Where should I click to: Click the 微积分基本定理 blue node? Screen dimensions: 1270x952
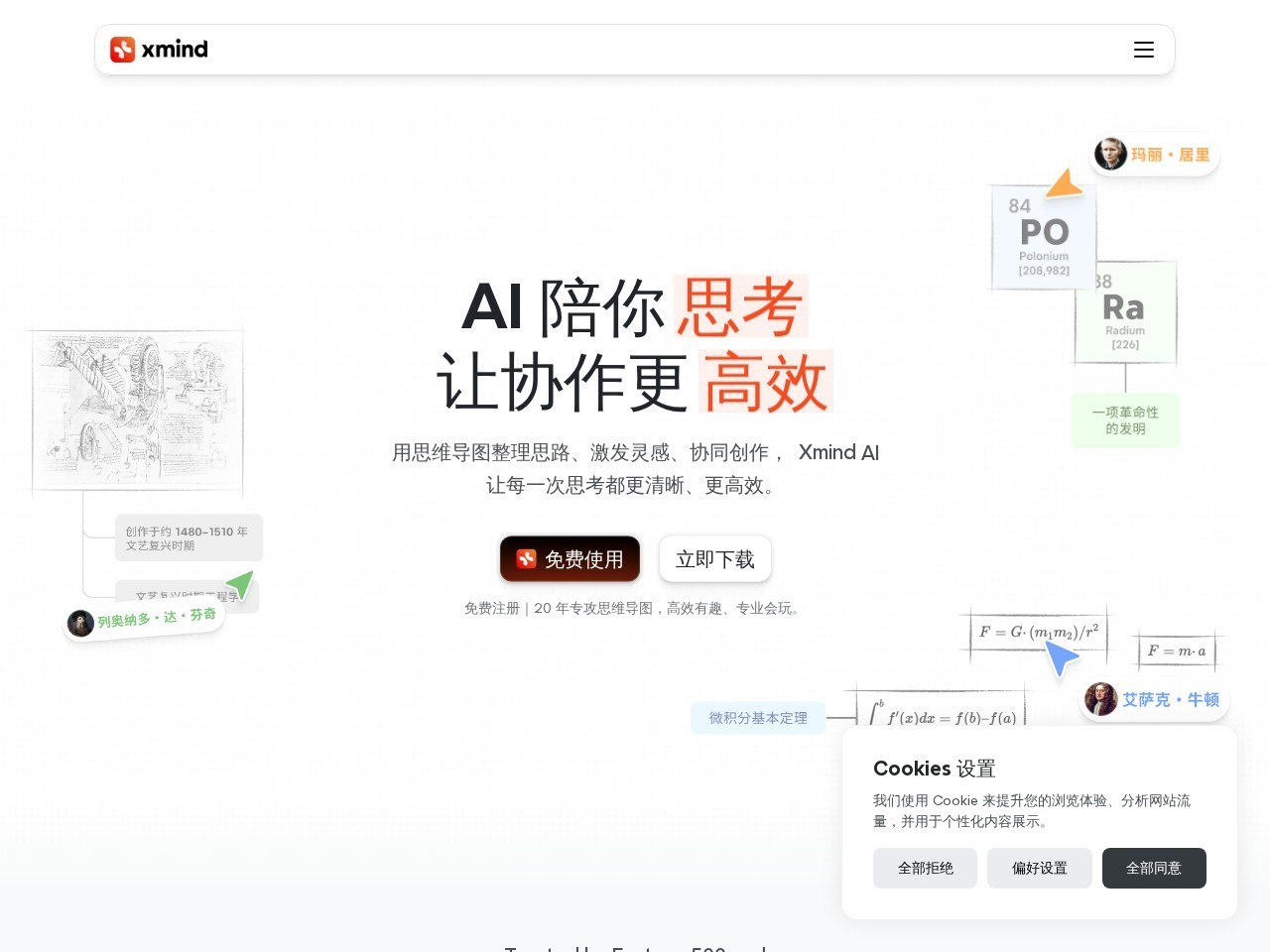pos(758,718)
